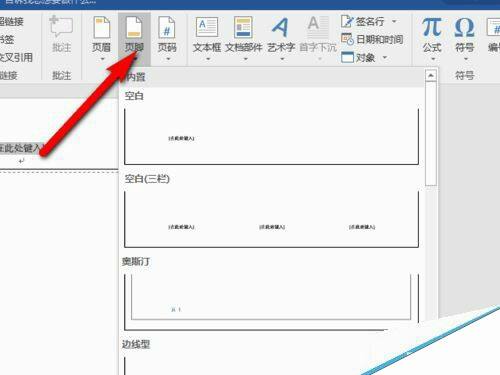The image size is (500, 375).
Task: Insert a 符号 symbol (omega icon)
Action: pyautogui.click(x=464, y=27)
